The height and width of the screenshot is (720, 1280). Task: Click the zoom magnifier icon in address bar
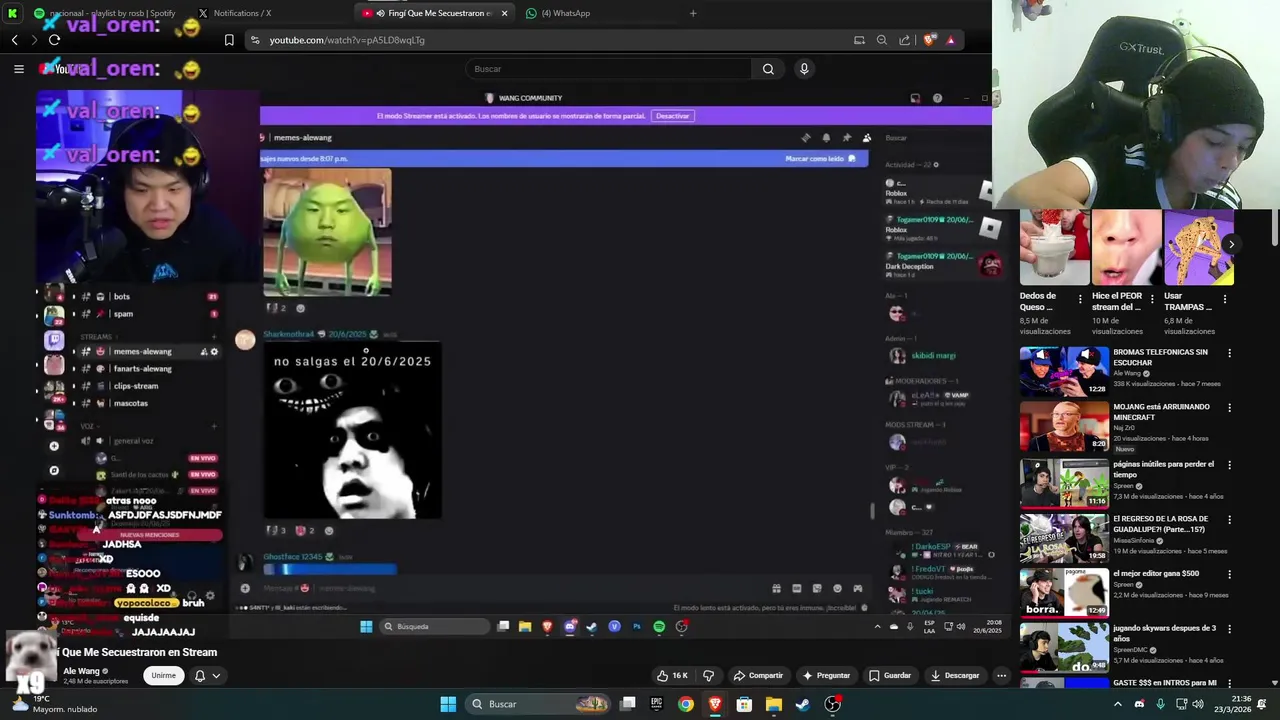(881, 40)
